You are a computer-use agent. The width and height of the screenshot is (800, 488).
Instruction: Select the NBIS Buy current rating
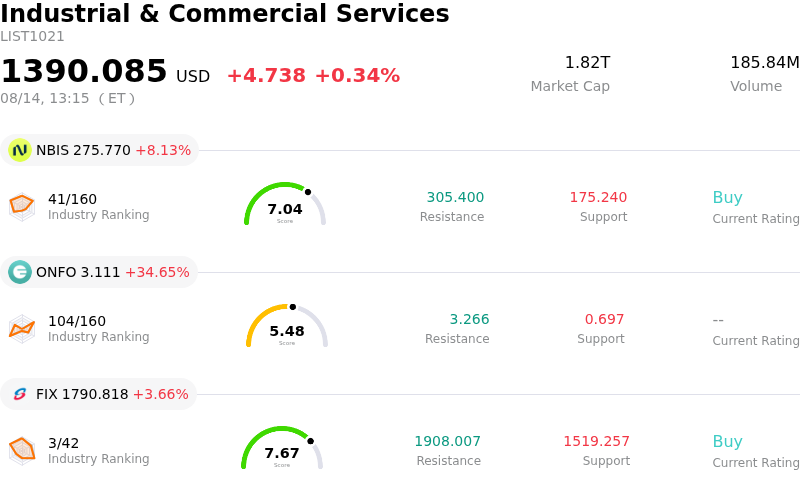click(x=728, y=198)
